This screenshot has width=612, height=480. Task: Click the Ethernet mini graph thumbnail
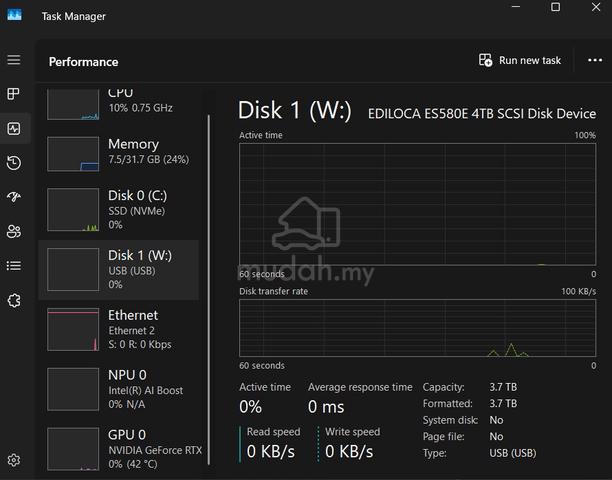click(x=73, y=329)
